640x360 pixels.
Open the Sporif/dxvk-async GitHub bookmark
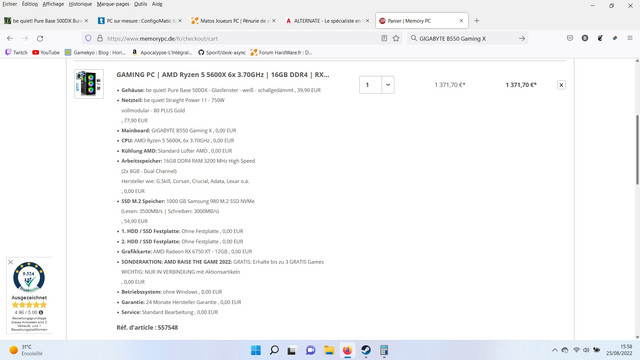222,52
